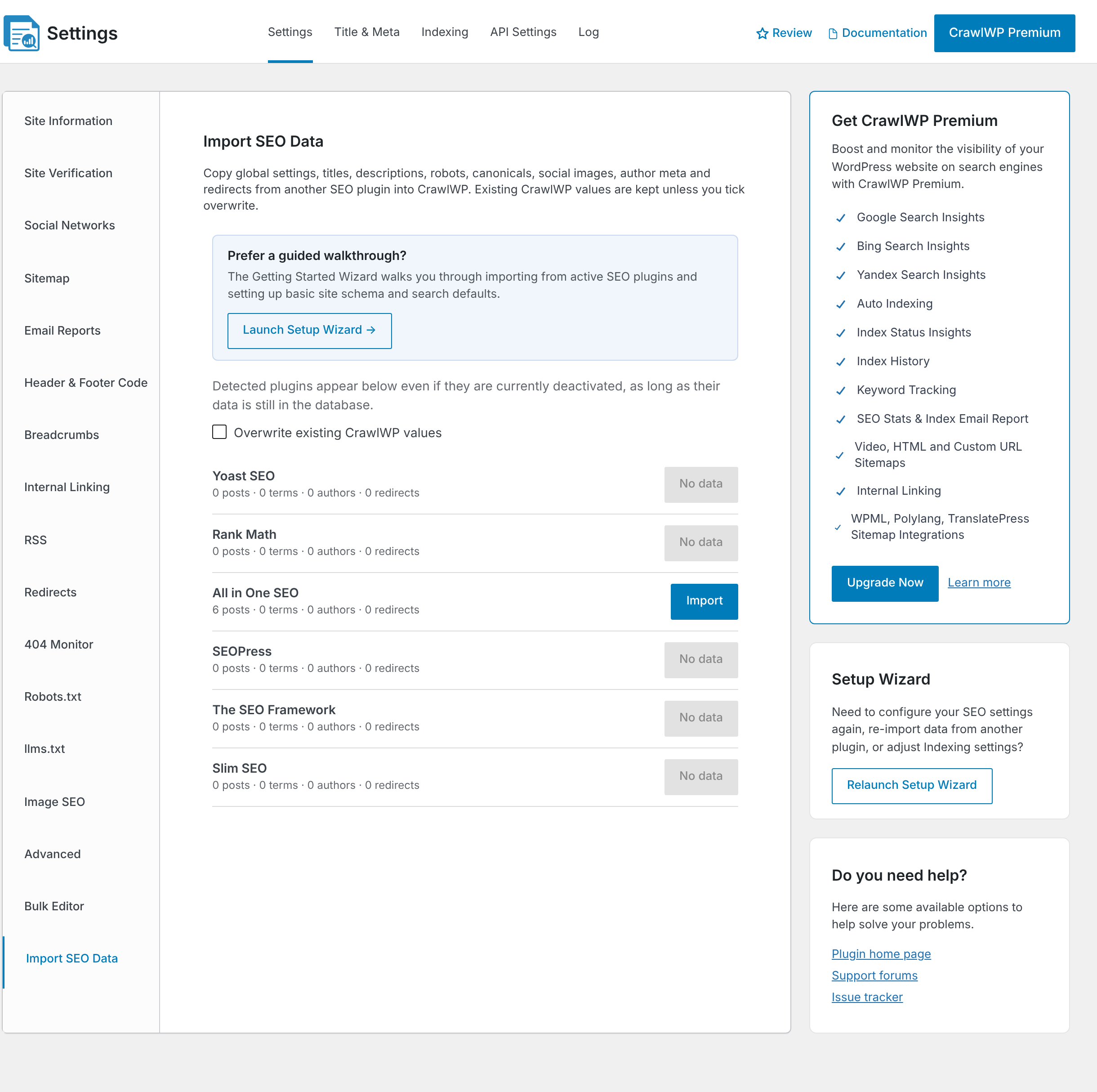Open the Sitemap settings section
This screenshot has width=1097, height=1092.
point(47,278)
